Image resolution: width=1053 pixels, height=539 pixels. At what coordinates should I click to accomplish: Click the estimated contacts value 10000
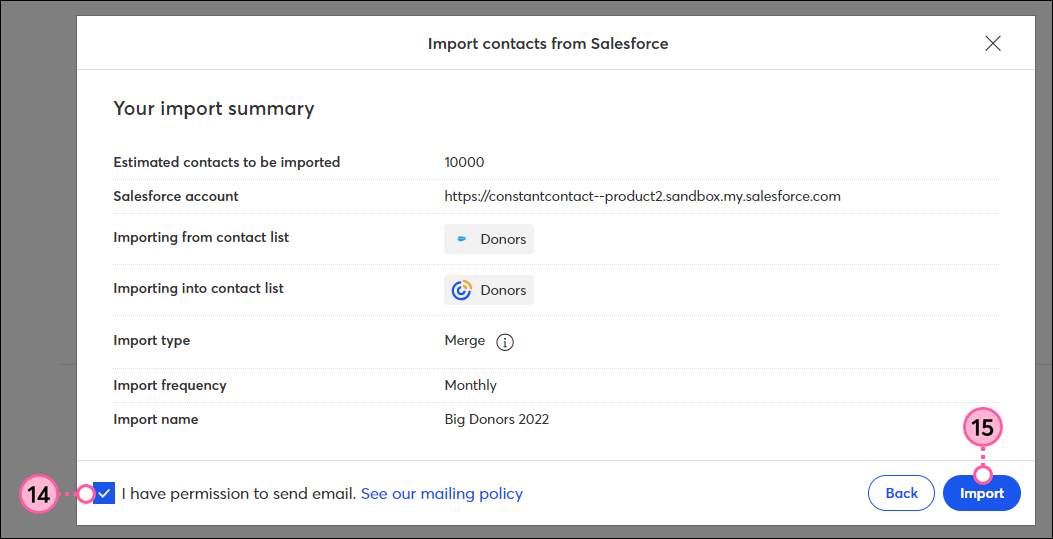point(464,162)
